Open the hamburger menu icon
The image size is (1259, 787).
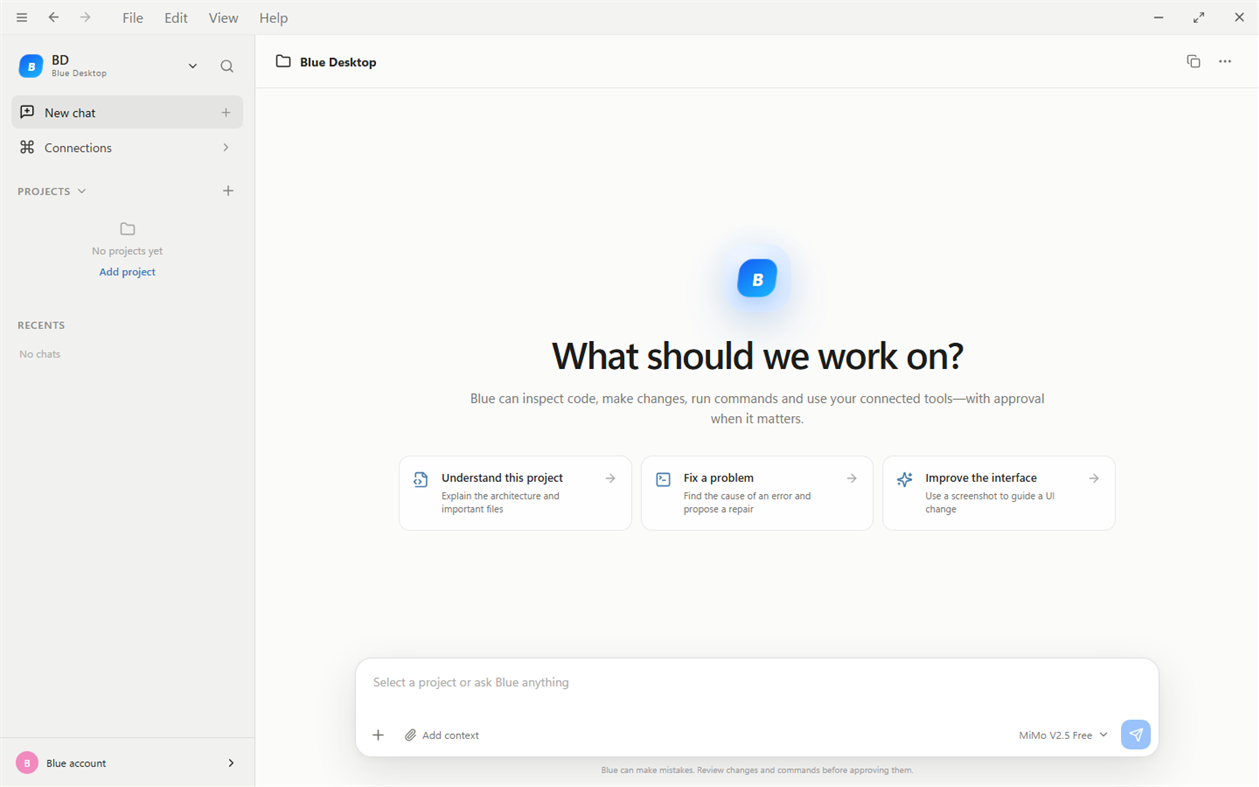point(22,17)
